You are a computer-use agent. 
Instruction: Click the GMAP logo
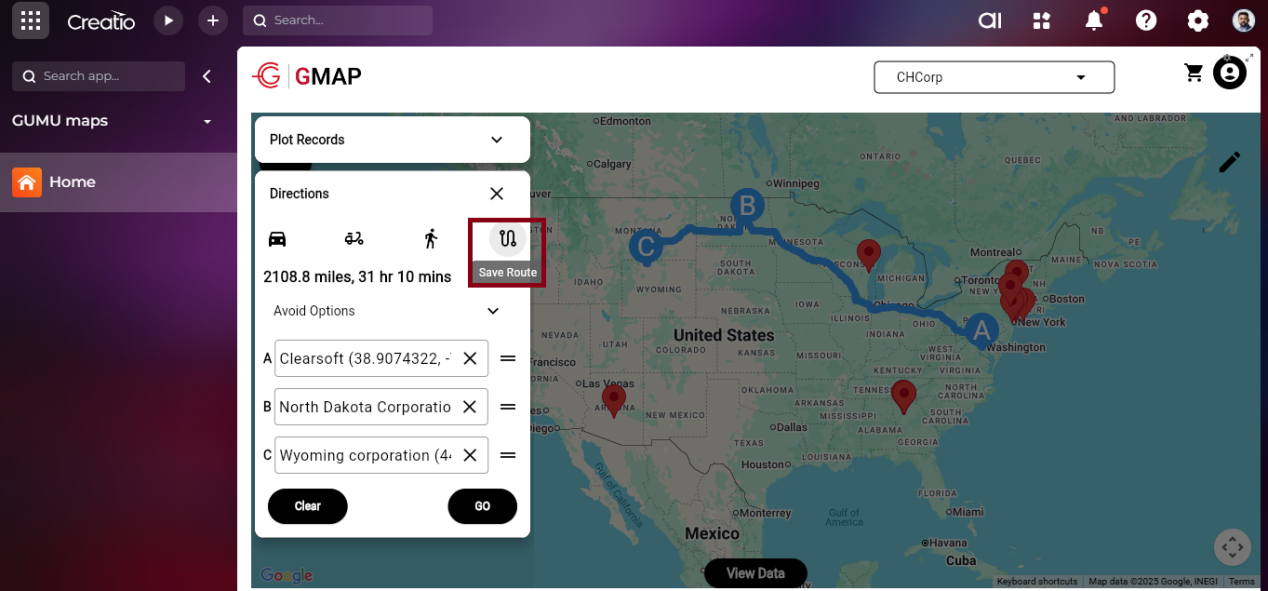coord(307,76)
